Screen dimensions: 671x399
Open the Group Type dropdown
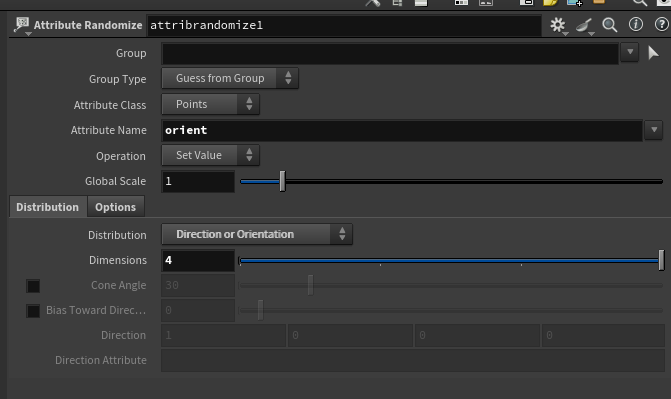coord(230,78)
